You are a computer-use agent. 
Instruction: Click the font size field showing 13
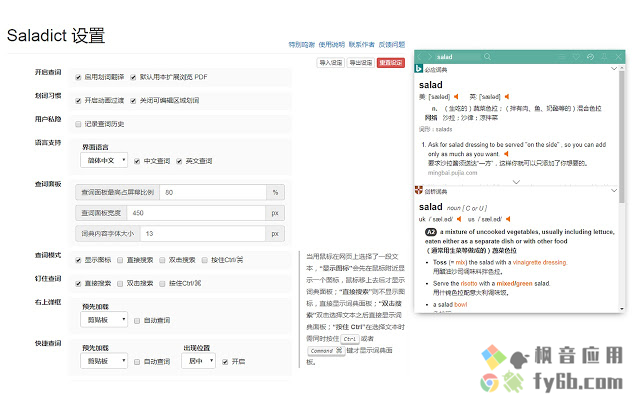[x=203, y=234]
